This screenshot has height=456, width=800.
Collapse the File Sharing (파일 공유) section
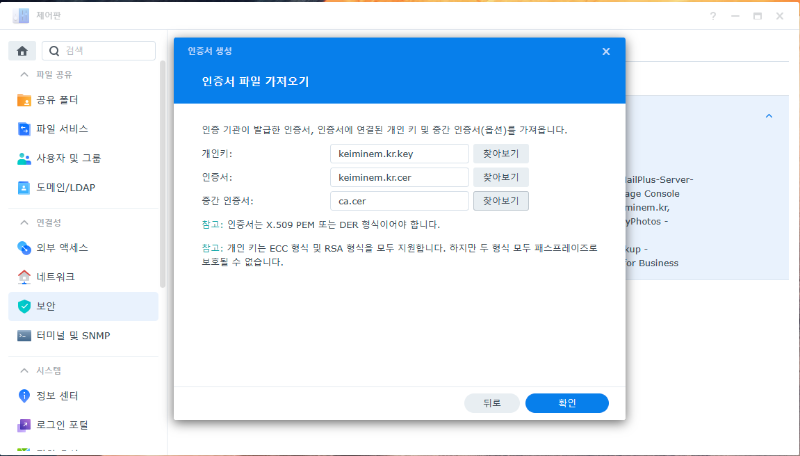coord(24,75)
